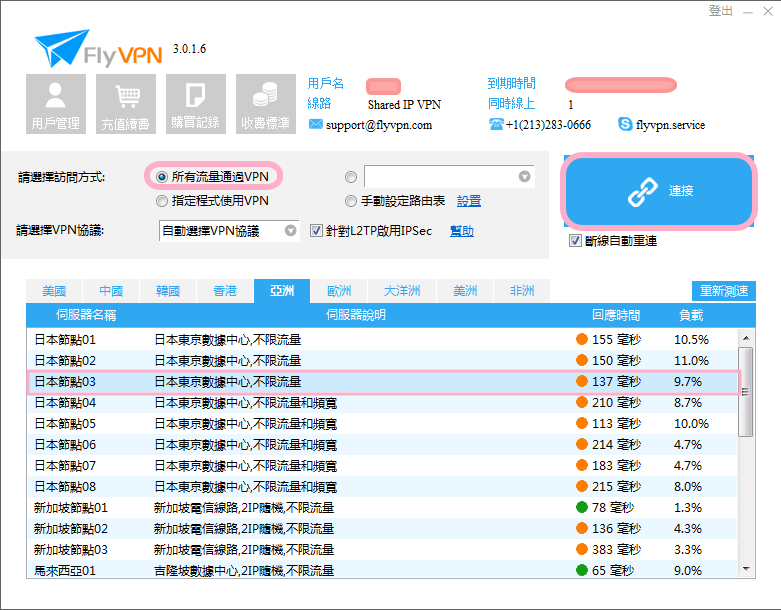Select server row 日本節點07
This screenshot has width=781, height=610.
[x=382, y=465]
